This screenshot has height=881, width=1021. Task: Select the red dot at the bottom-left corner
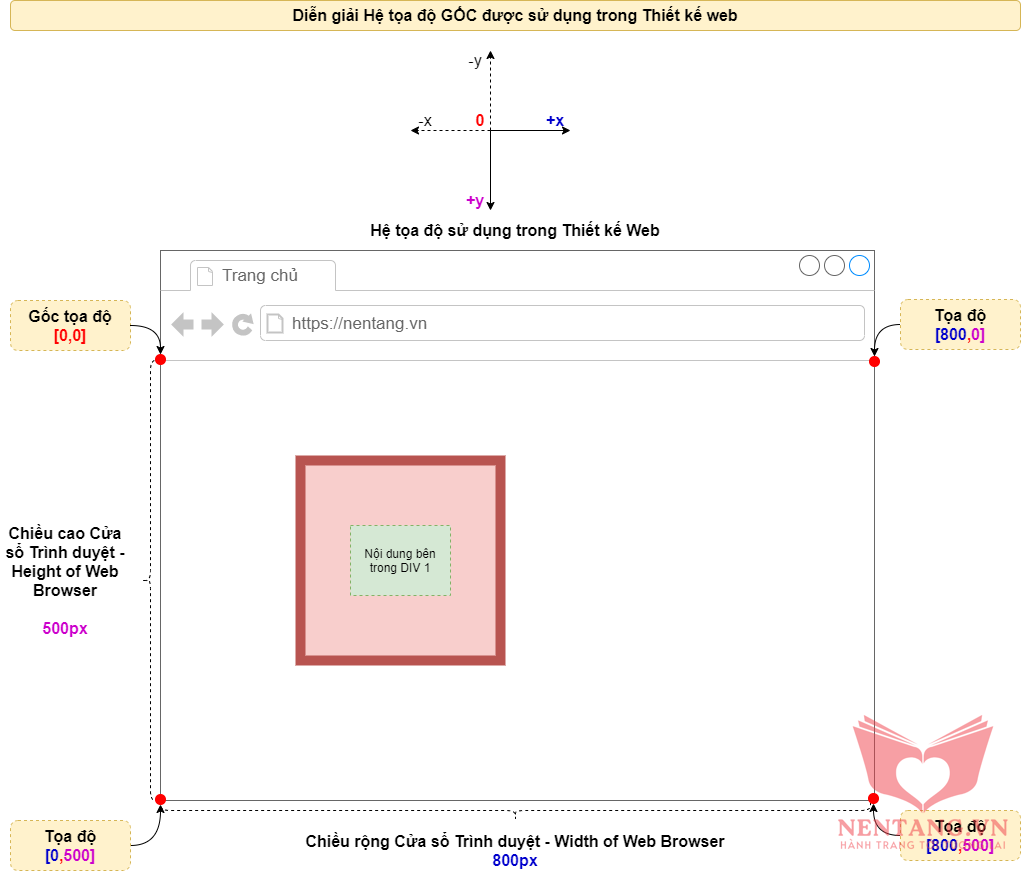point(160,799)
